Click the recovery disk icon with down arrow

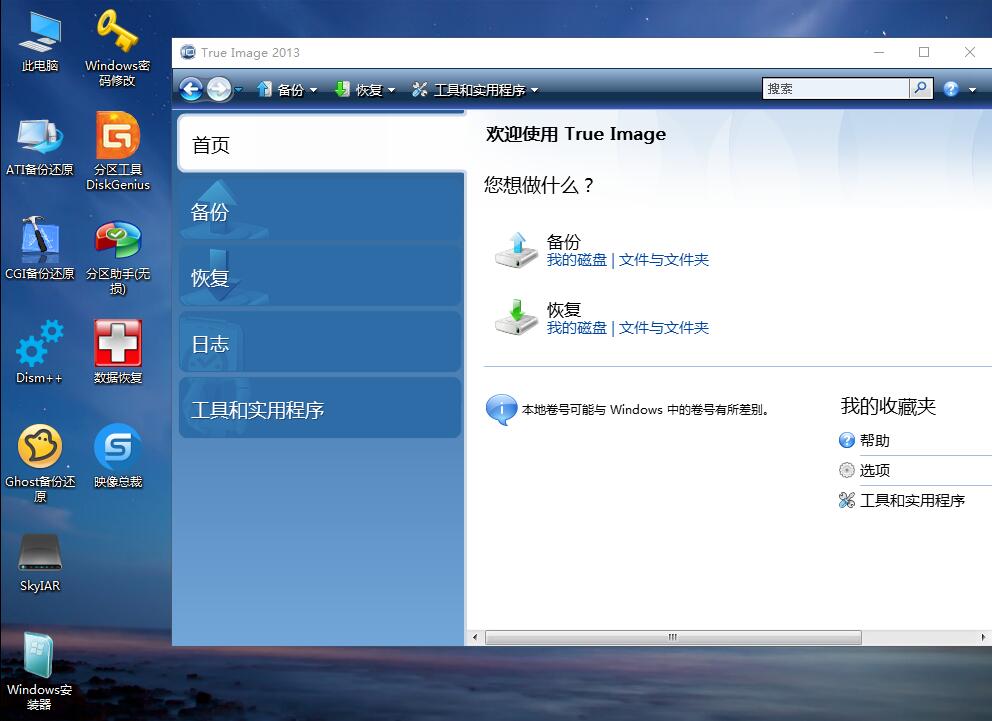point(516,318)
